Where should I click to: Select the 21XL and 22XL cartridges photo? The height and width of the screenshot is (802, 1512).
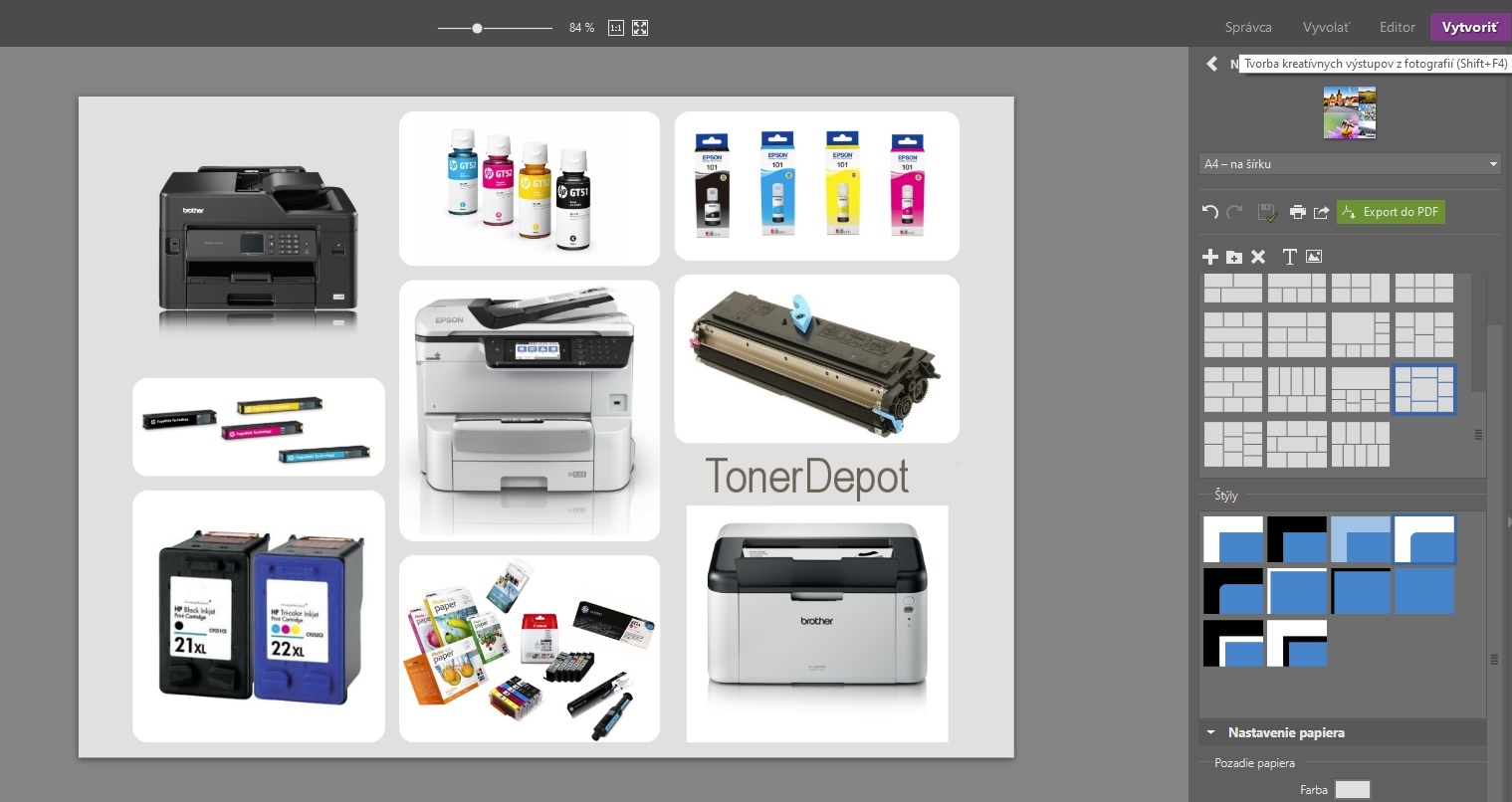pos(259,616)
